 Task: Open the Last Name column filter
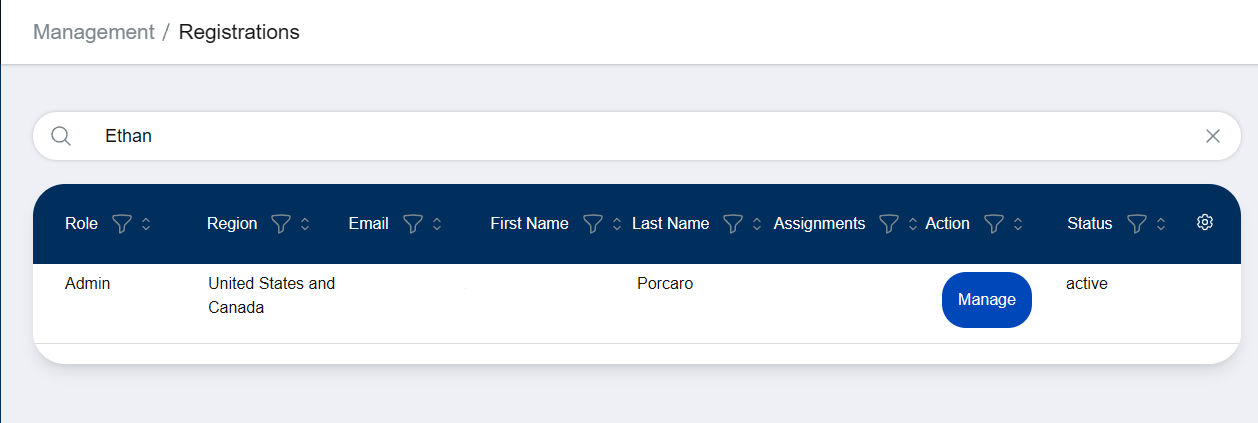point(732,224)
